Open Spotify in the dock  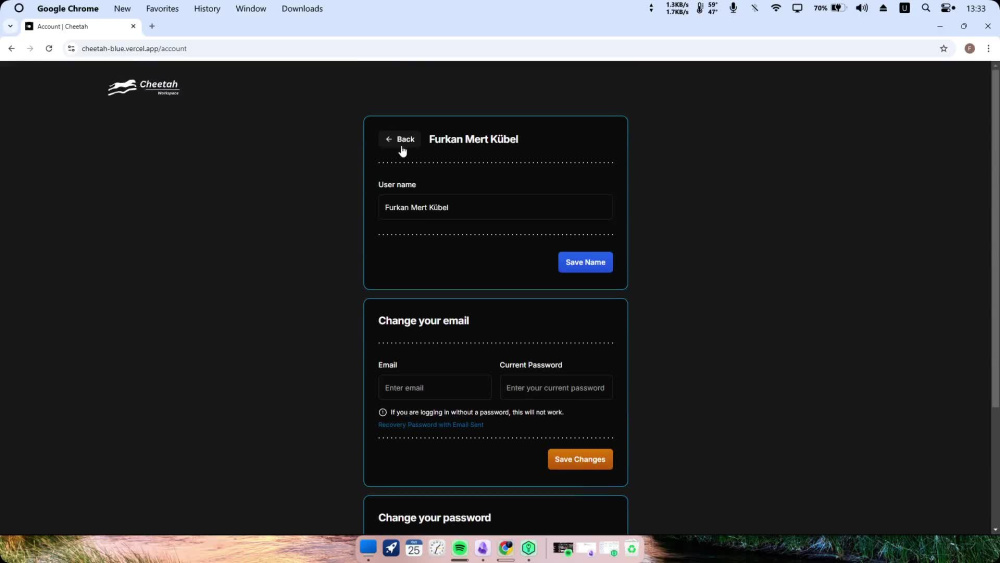460,548
